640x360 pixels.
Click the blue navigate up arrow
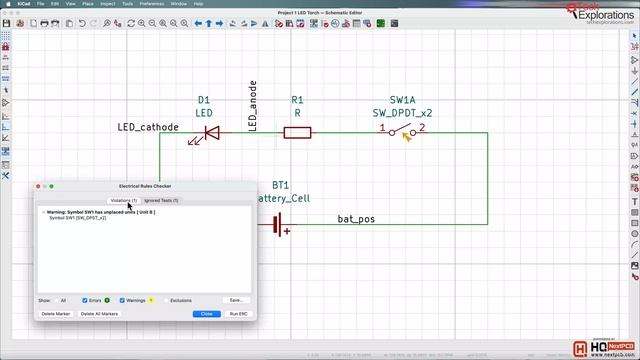click(x=209, y=24)
